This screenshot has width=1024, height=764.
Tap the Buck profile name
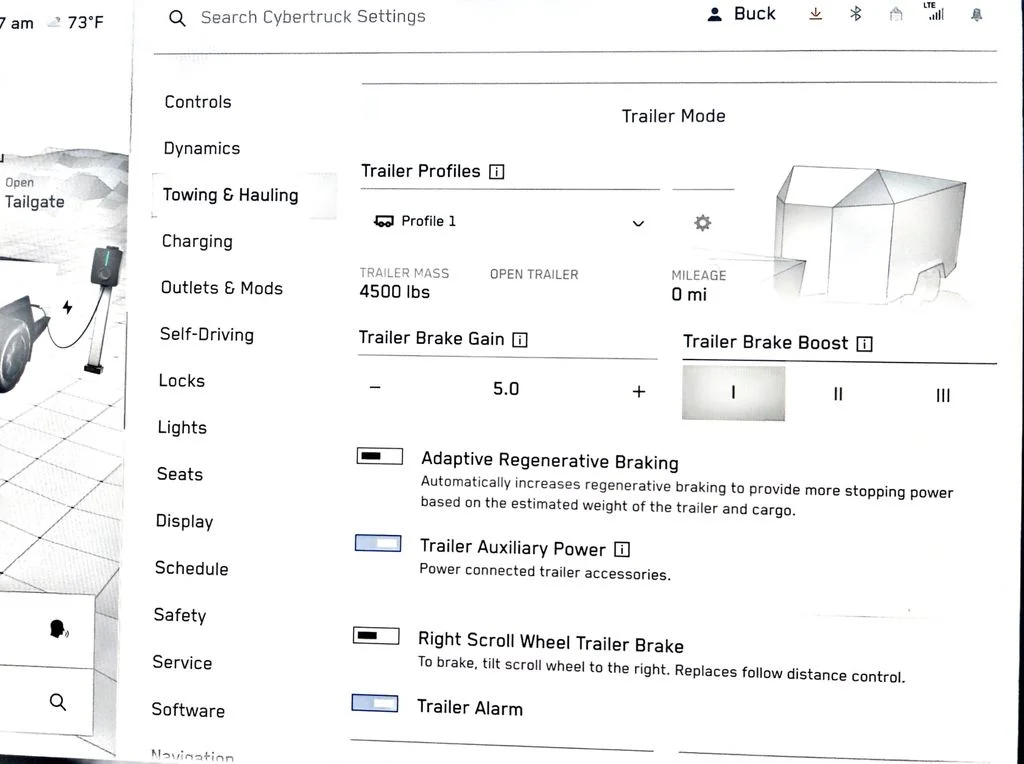tap(754, 14)
